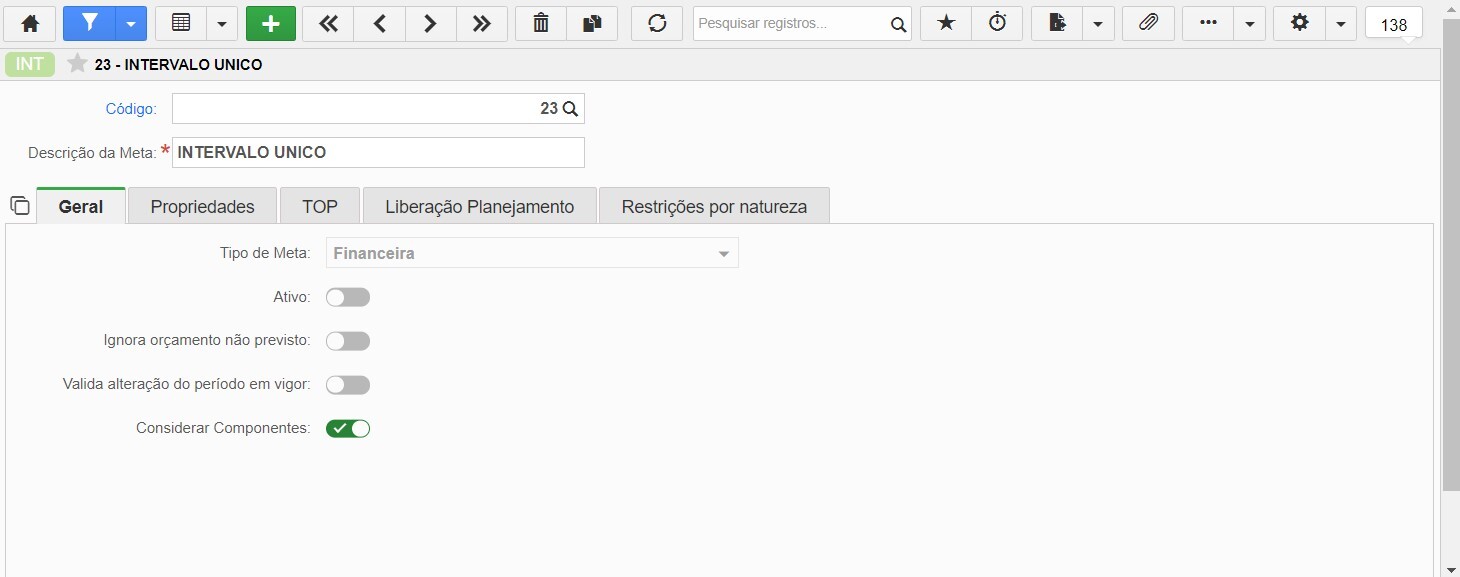
Task: Click the Código field with 23
Action: [378, 109]
